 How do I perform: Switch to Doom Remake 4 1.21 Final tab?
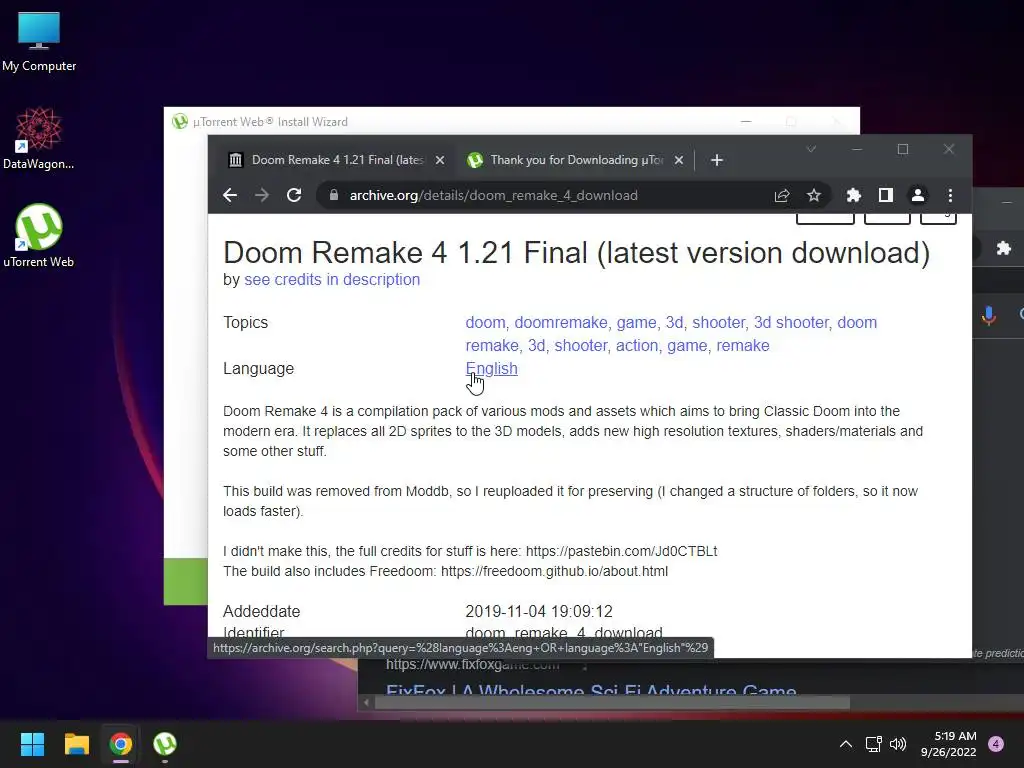336,160
